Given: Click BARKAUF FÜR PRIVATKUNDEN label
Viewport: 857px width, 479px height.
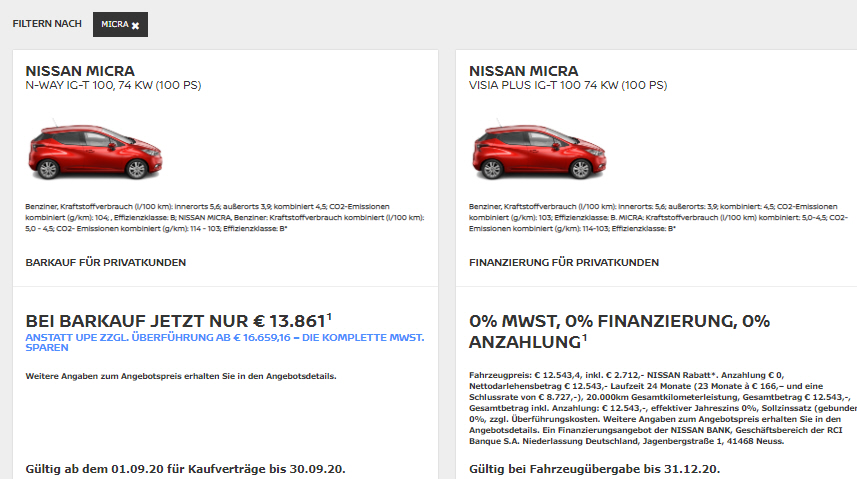Looking at the screenshot, I should click(x=105, y=262).
